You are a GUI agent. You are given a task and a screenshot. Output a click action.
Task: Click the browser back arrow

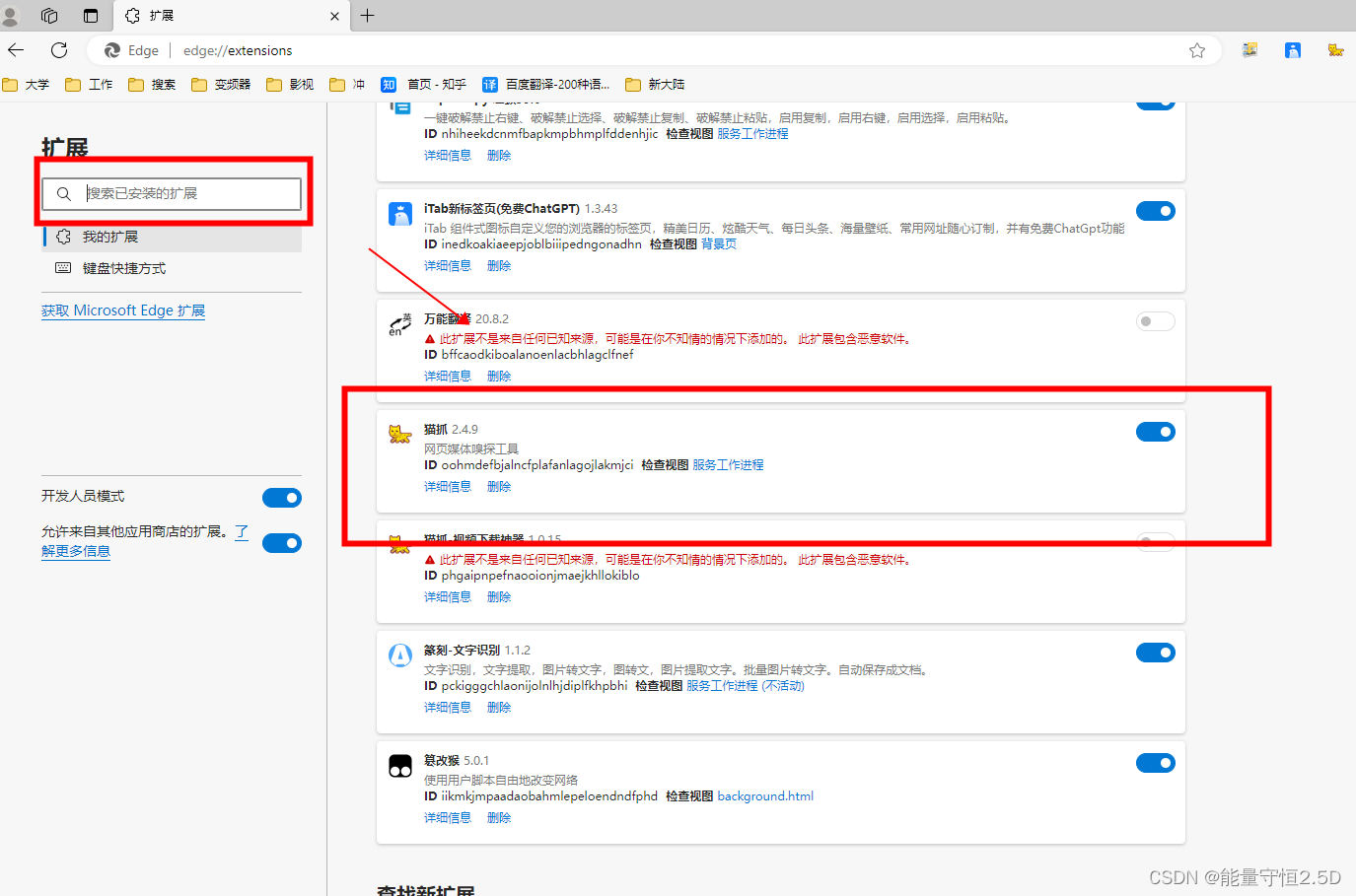(16, 50)
